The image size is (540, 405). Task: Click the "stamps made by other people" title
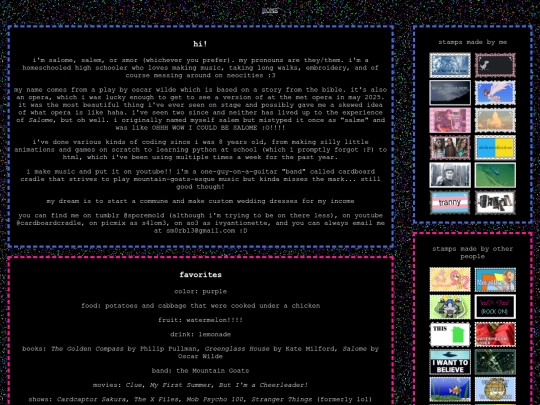[x=472, y=252]
